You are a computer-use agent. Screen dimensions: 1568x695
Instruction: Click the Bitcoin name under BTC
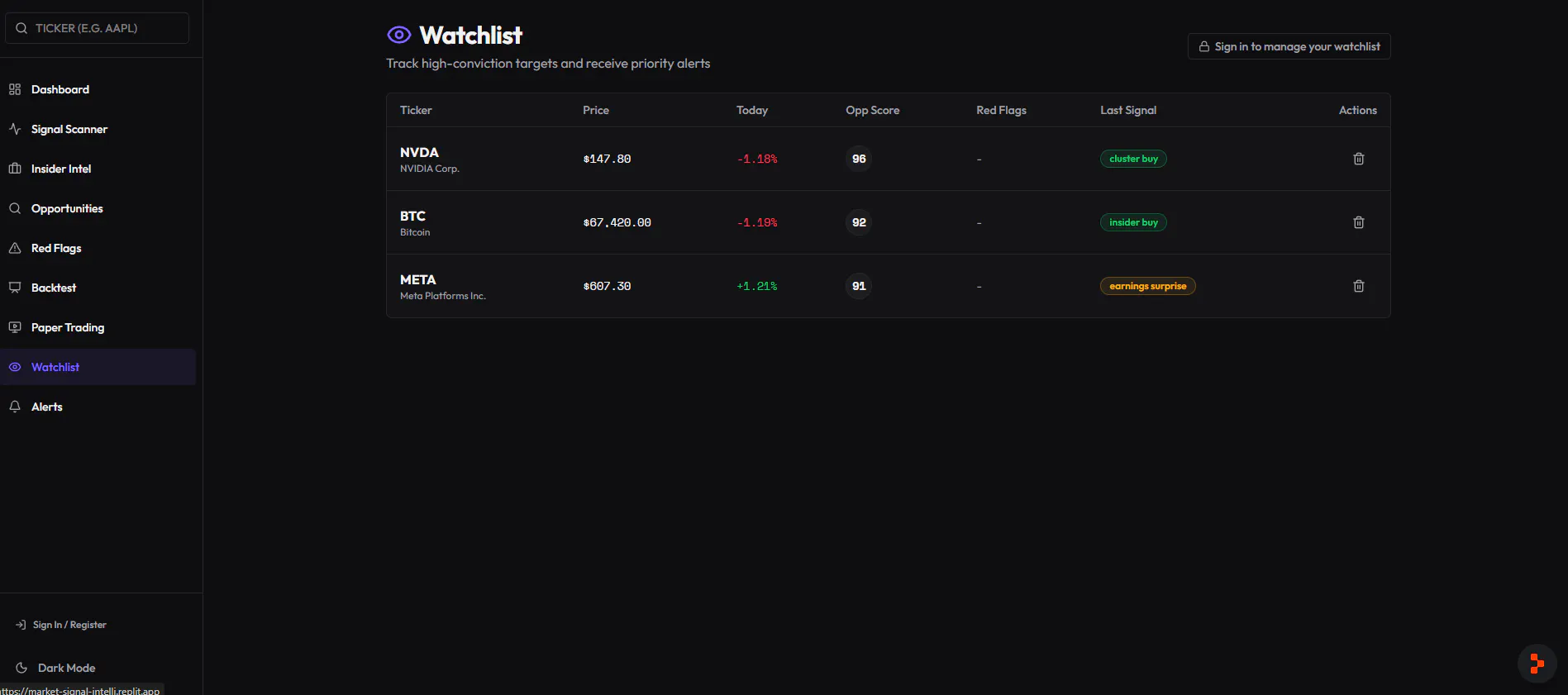pos(415,232)
